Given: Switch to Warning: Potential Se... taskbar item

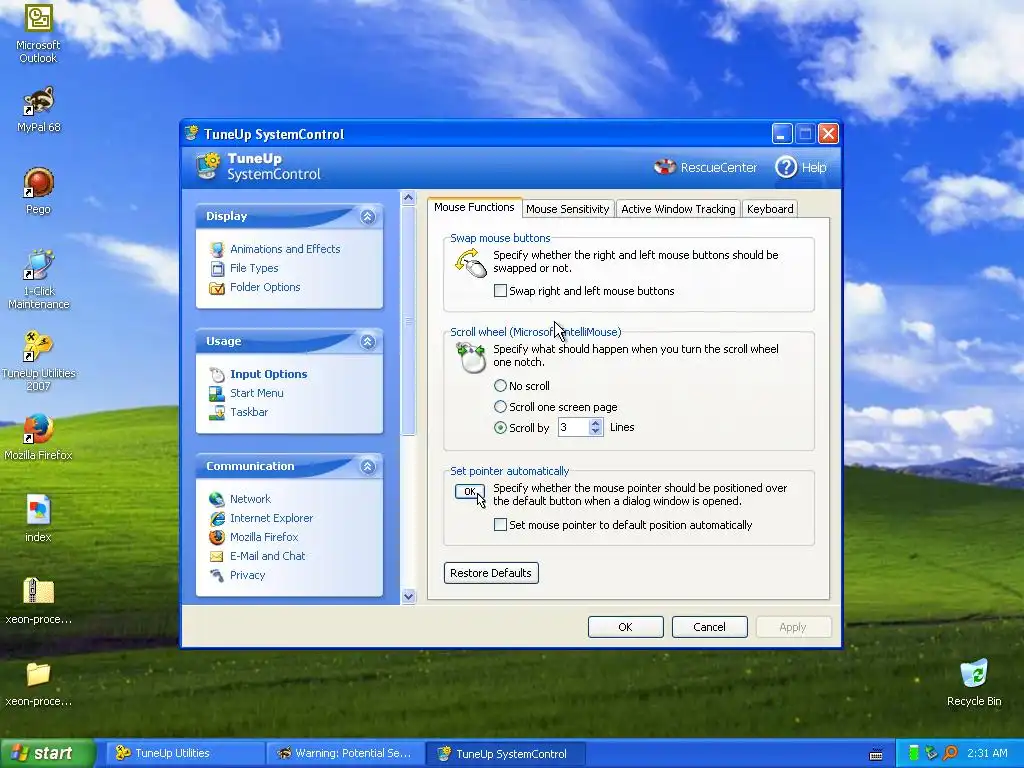Looking at the screenshot, I should point(345,754).
